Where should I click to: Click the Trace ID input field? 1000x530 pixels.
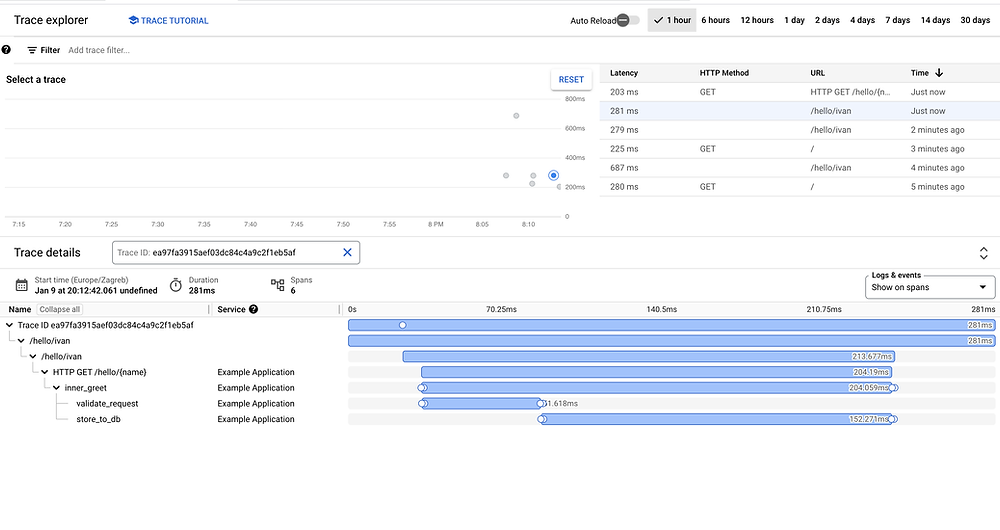coord(236,253)
